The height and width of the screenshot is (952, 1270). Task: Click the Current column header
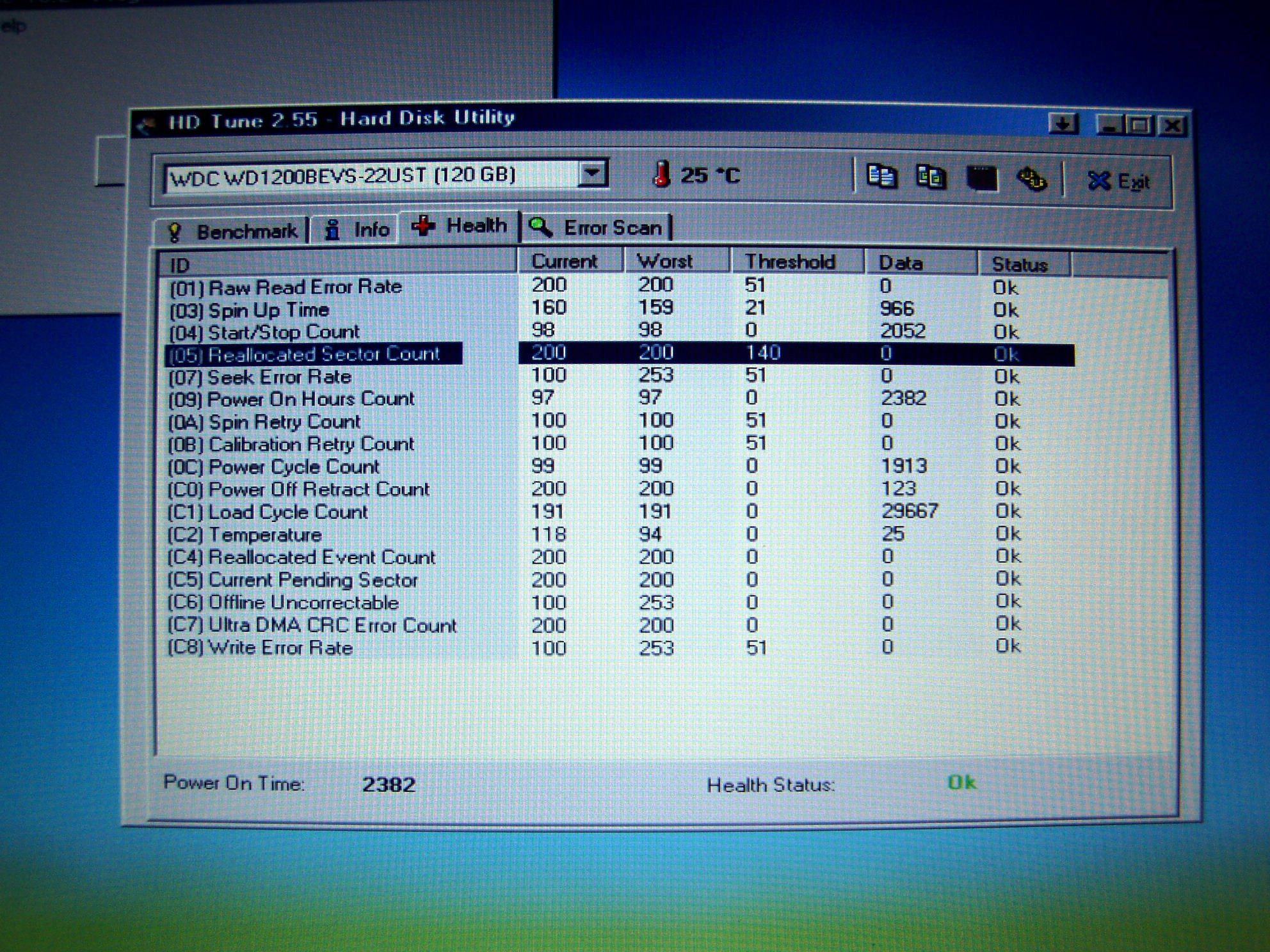click(570, 261)
